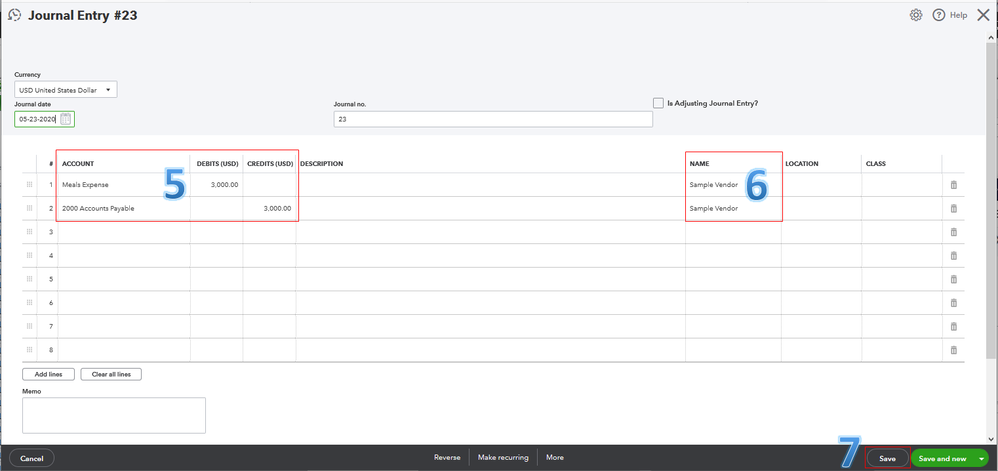The image size is (998, 471).
Task: Click Reverse in bottom bar
Action: (447, 458)
